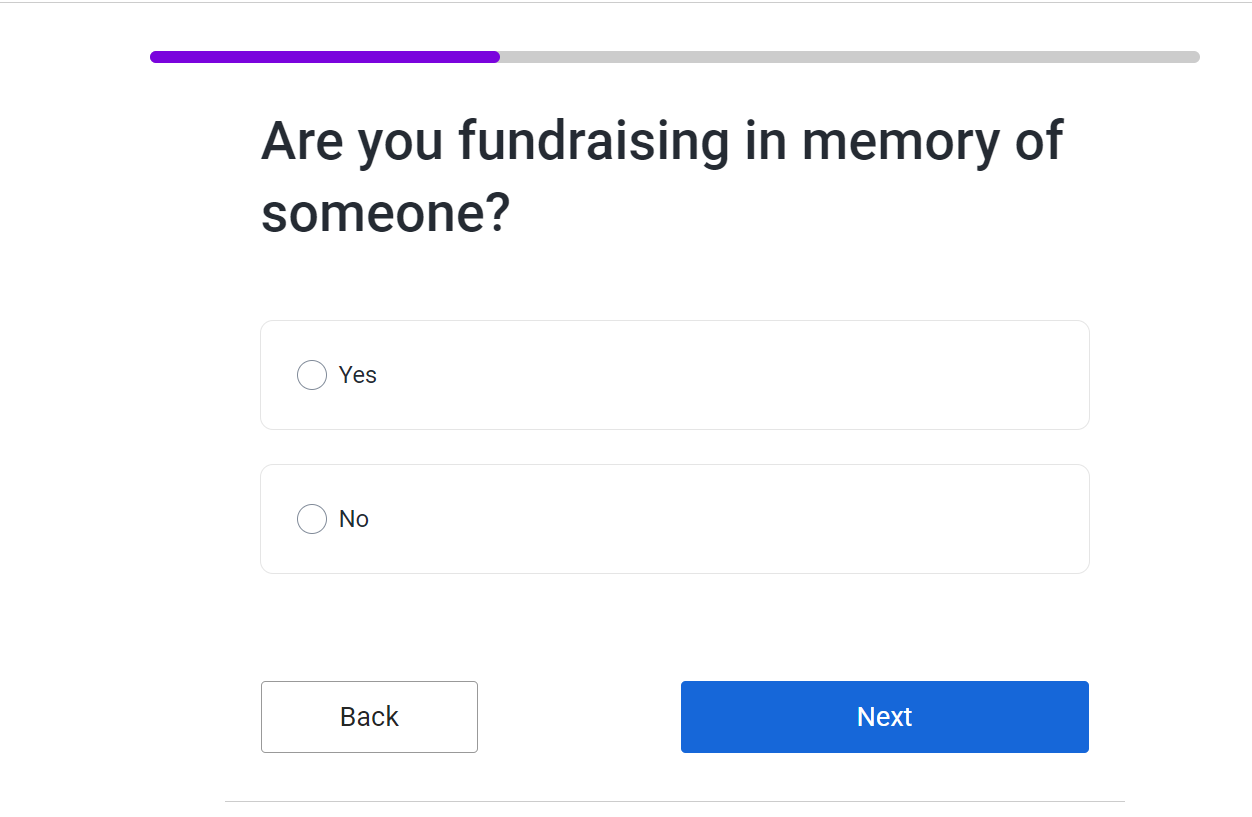
Task: Click the "No" option label text
Action: click(354, 519)
